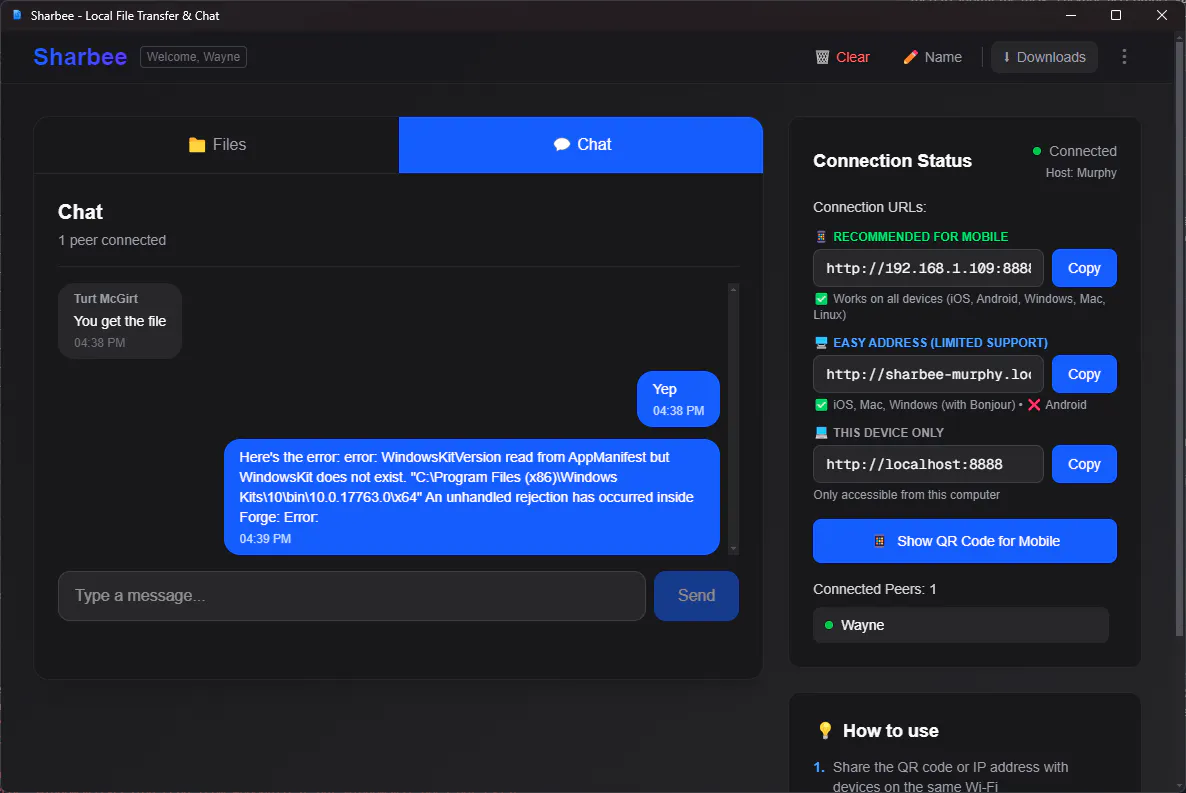
Task: Click the Sharbee app icon in title bar
Action: (x=17, y=15)
